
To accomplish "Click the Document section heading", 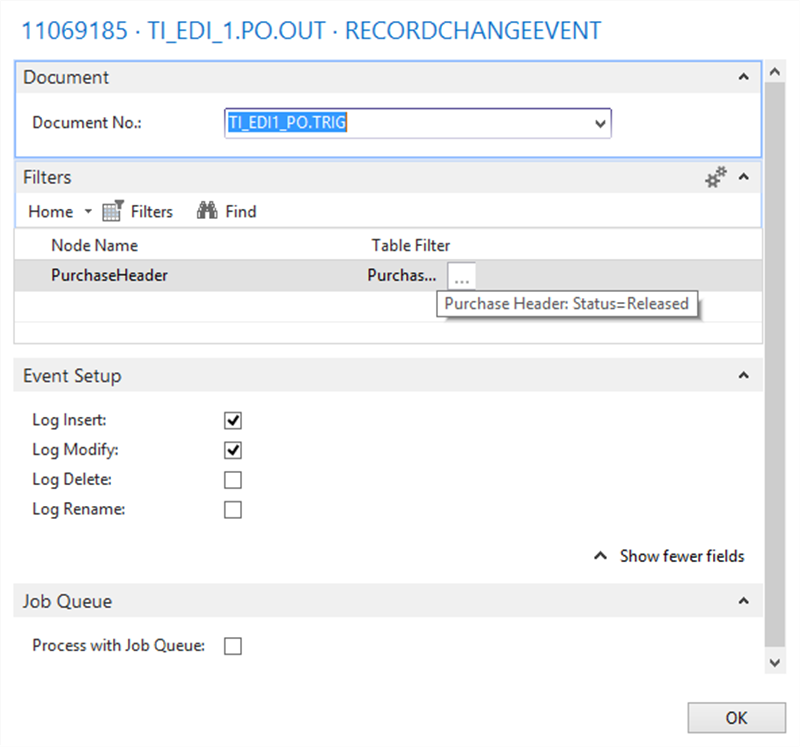I will (66, 78).
